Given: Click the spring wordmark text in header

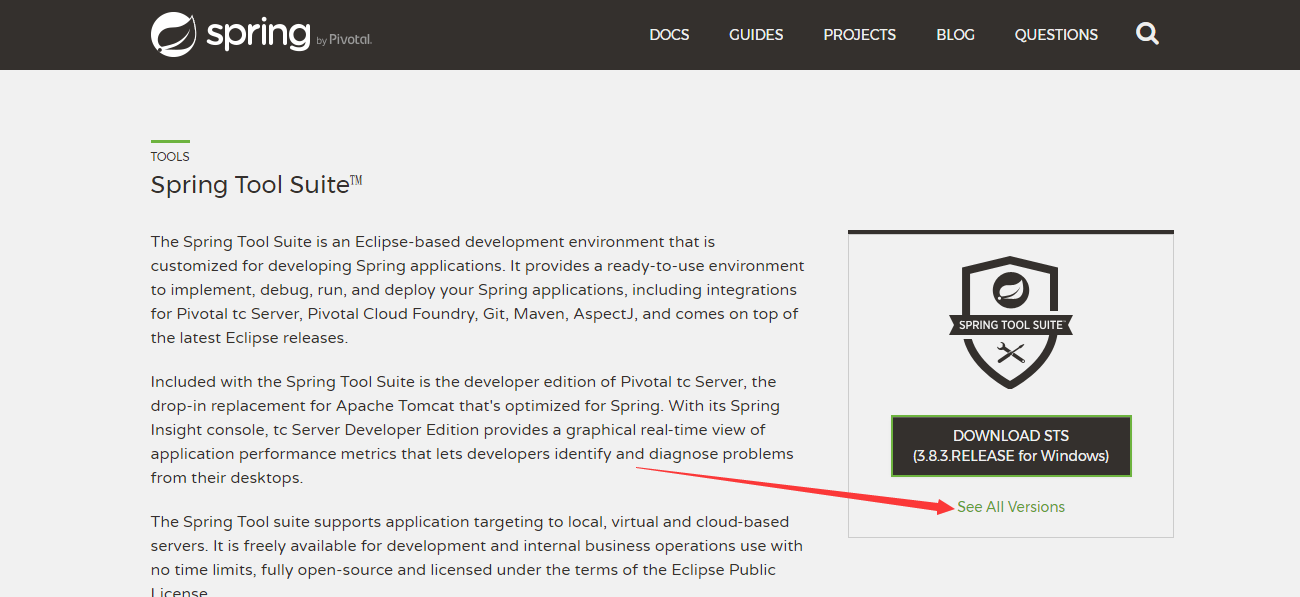Looking at the screenshot, I should coord(258,33).
